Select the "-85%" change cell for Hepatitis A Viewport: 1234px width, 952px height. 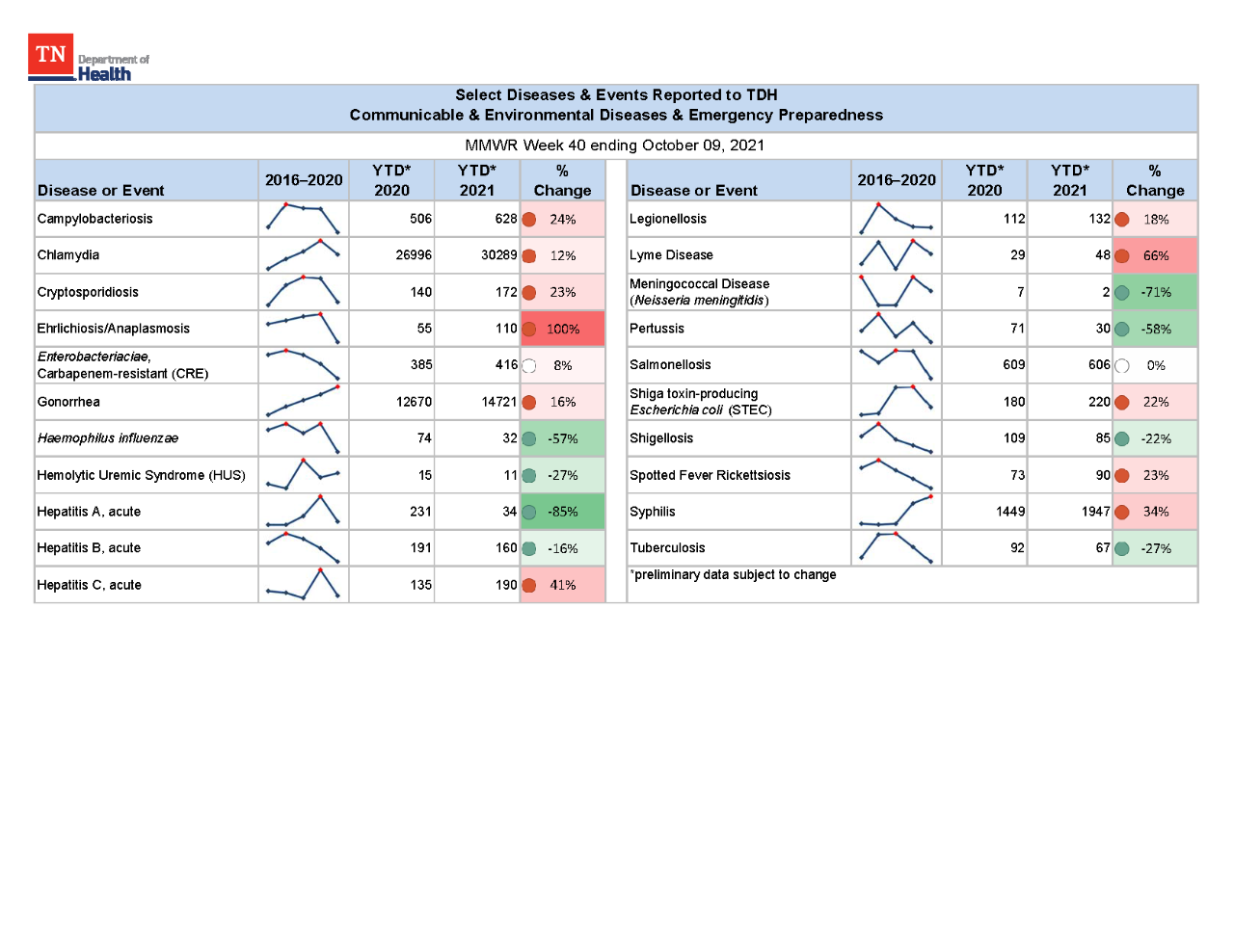coord(563,512)
